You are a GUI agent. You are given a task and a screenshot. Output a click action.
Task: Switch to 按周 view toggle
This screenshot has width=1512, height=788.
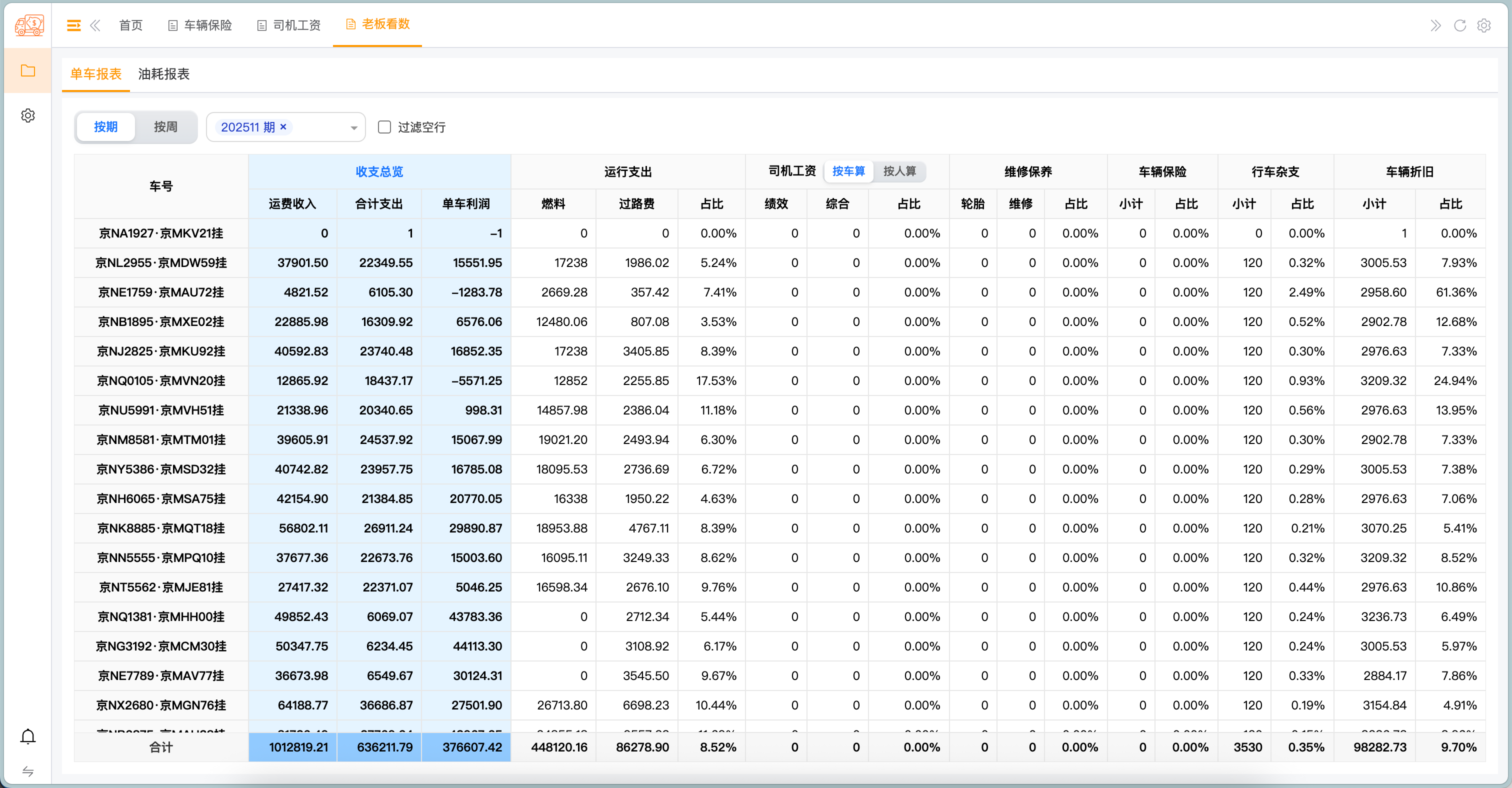click(165, 127)
